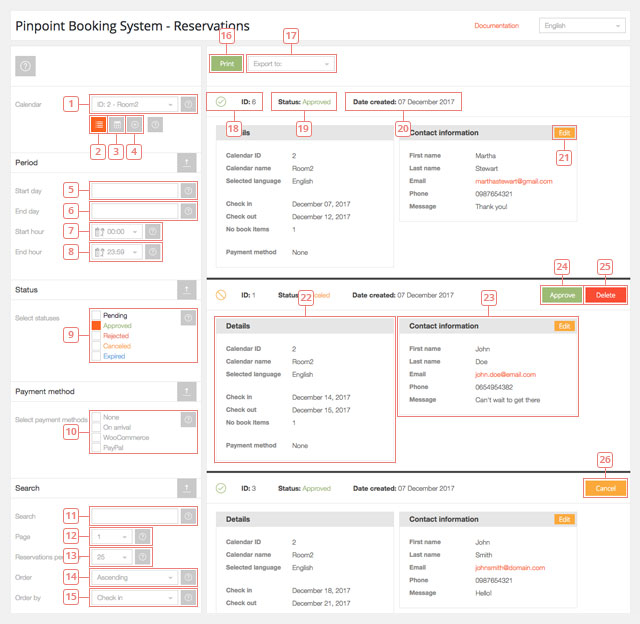Open the Calendar ID: 2 - Room2 dropdown
Viewport: 640px width, 624px height.
click(135, 104)
